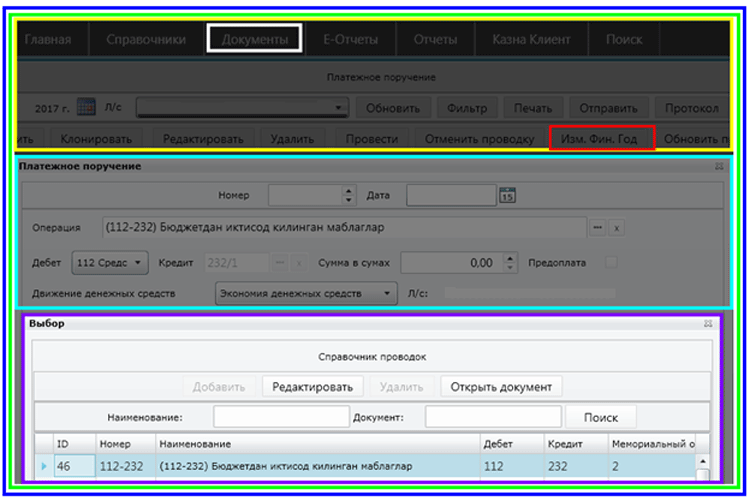Screen dimensions: 750x501
Task: Click the row indicator arrow for ID 46
Action: click(x=42, y=466)
